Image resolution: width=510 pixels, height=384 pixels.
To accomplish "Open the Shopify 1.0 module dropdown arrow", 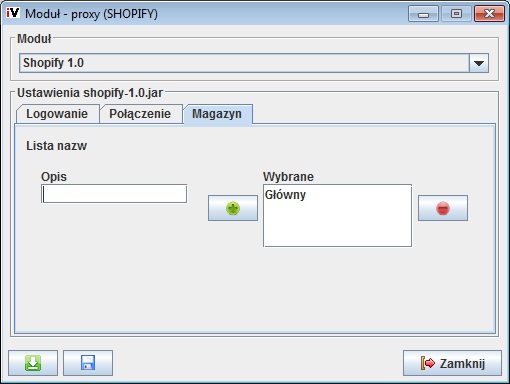I will [x=479, y=63].
